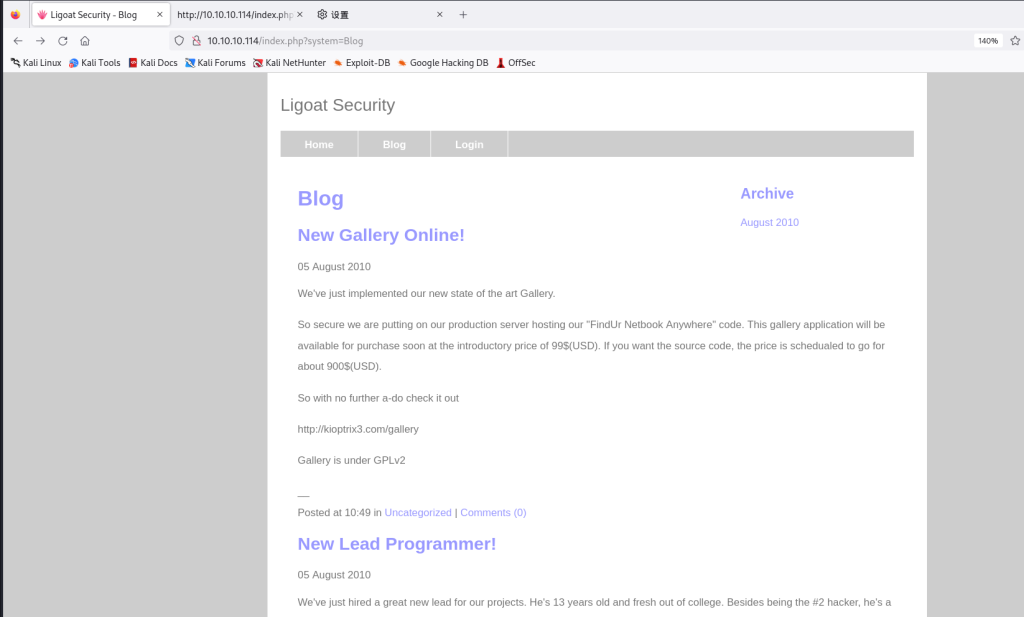Reload the current page
Screen dimensions: 1024x617
click(x=63, y=40)
